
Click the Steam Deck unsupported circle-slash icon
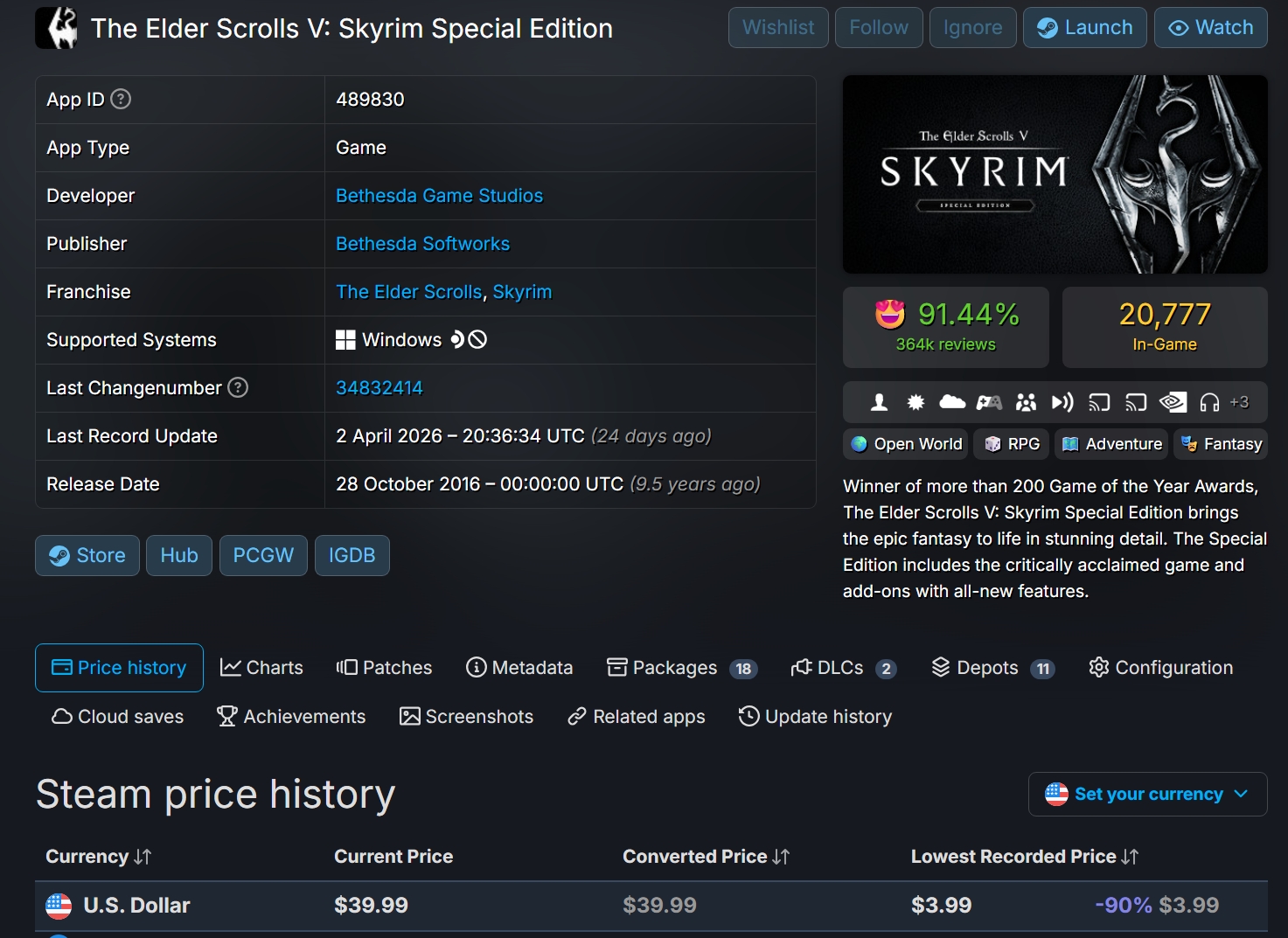[477, 339]
